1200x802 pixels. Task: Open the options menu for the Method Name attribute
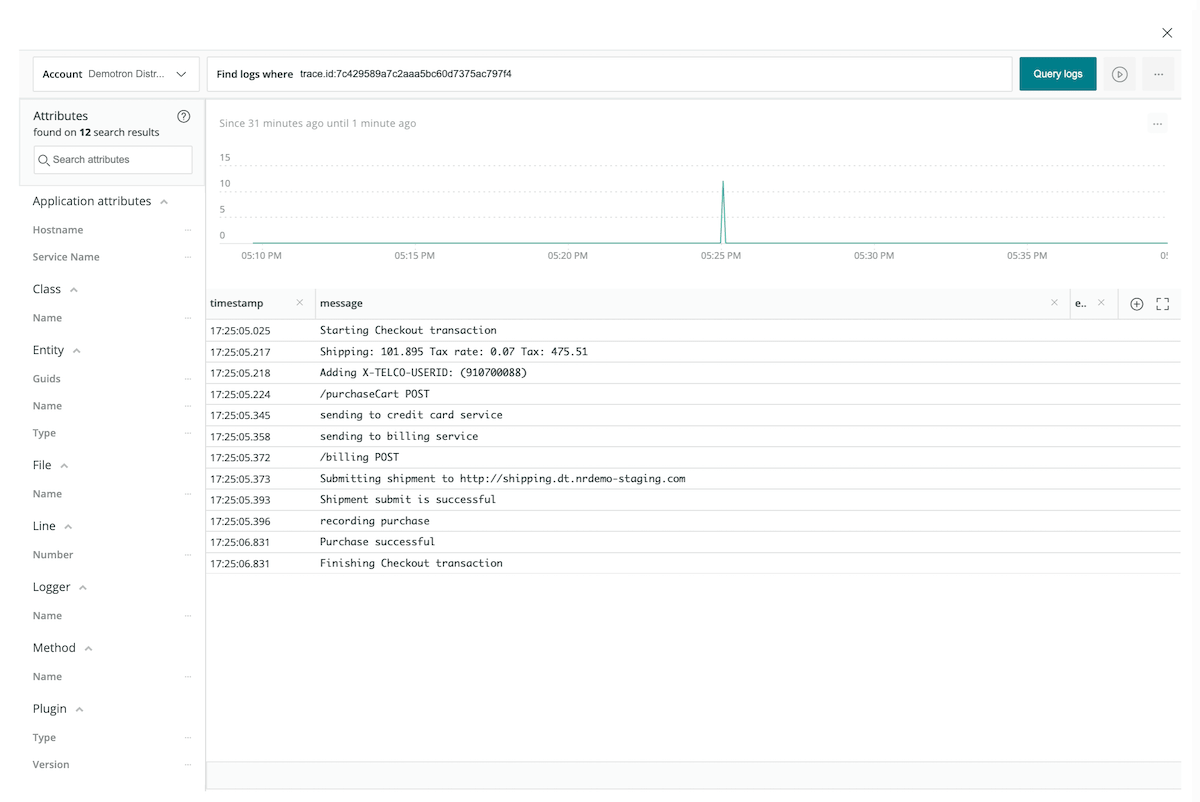coord(187,677)
